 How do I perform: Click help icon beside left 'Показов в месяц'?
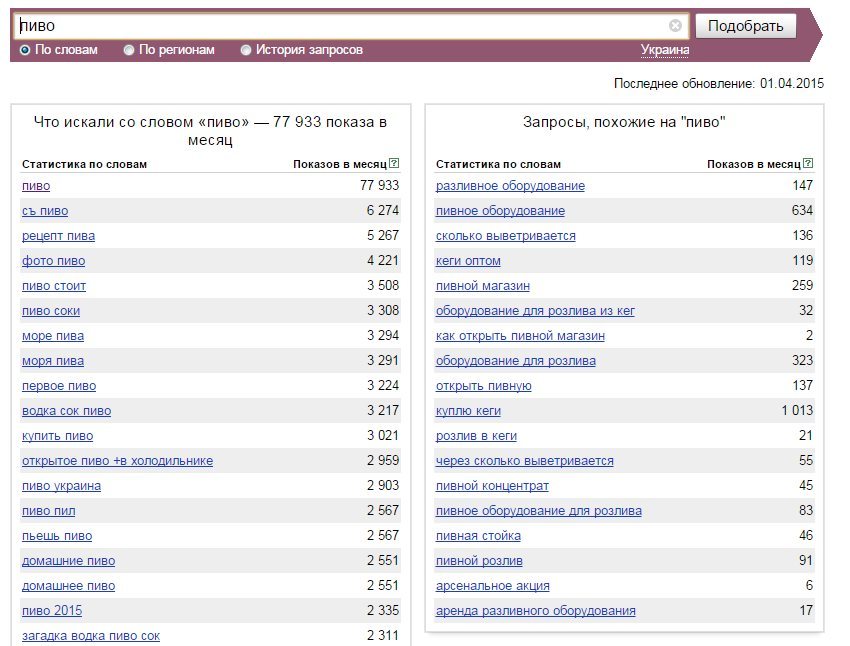tap(394, 164)
